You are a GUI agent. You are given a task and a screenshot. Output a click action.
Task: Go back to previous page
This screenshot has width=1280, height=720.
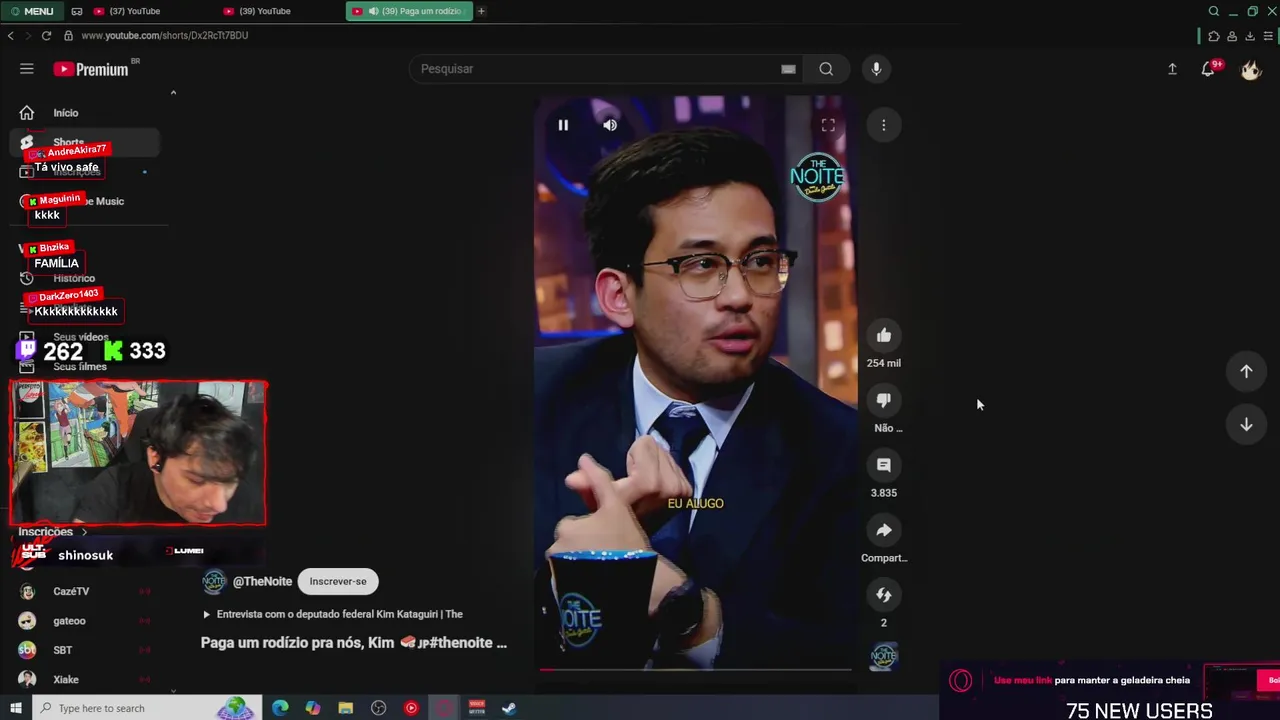coord(10,35)
